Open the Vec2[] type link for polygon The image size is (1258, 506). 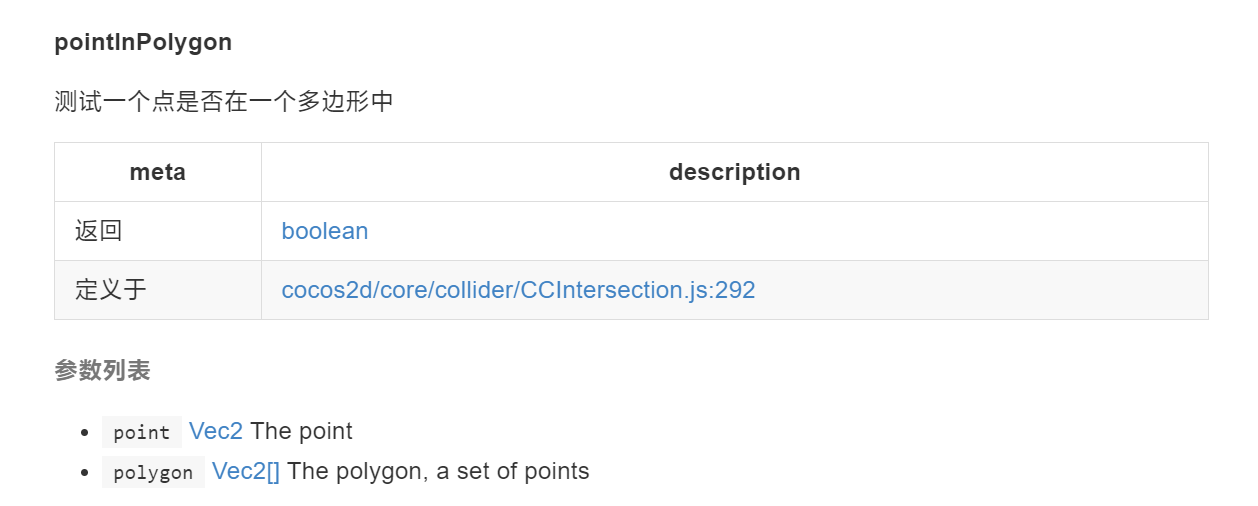click(x=246, y=471)
